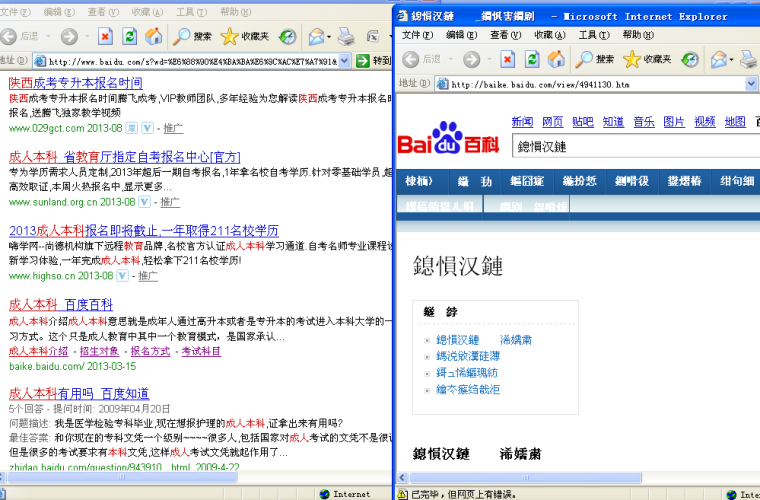Click 图片 link on Baike header
Viewport: 760px width, 500px height.
[x=674, y=122]
